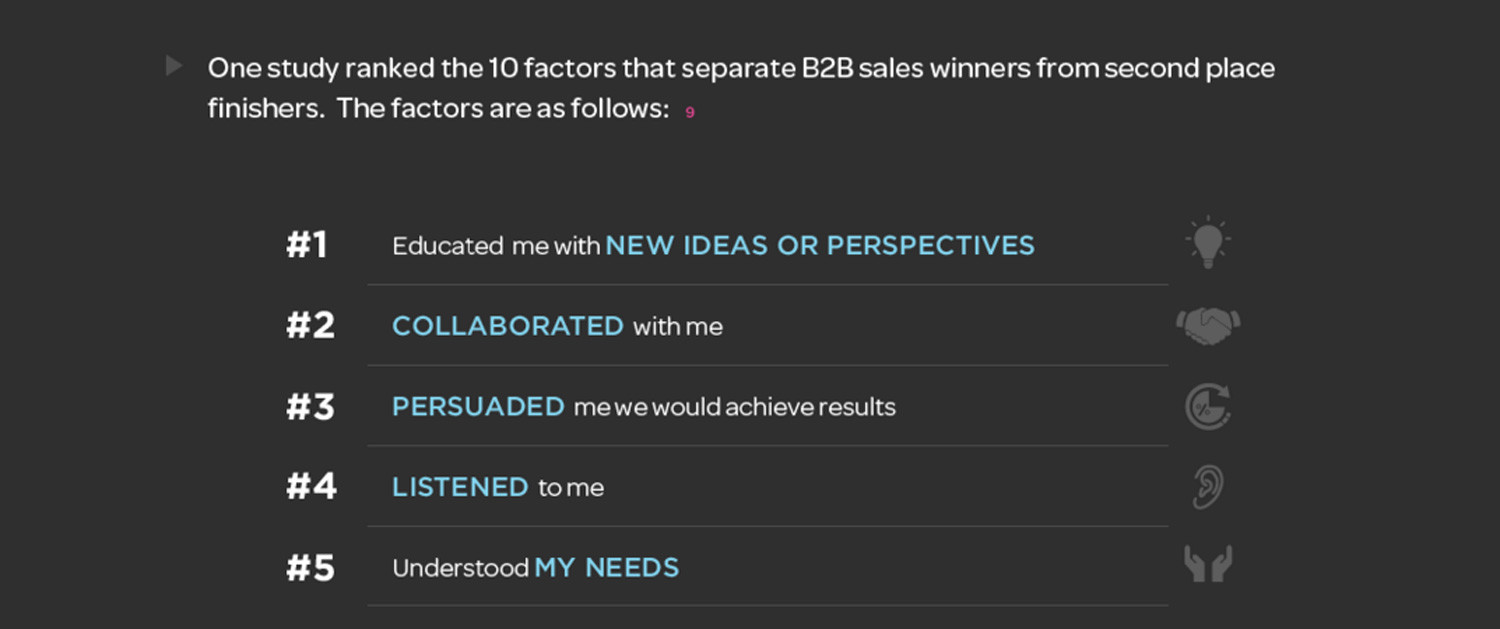The height and width of the screenshot is (629, 1500).
Task: Click the LISTENED highlighted word
Action: [460, 487]
